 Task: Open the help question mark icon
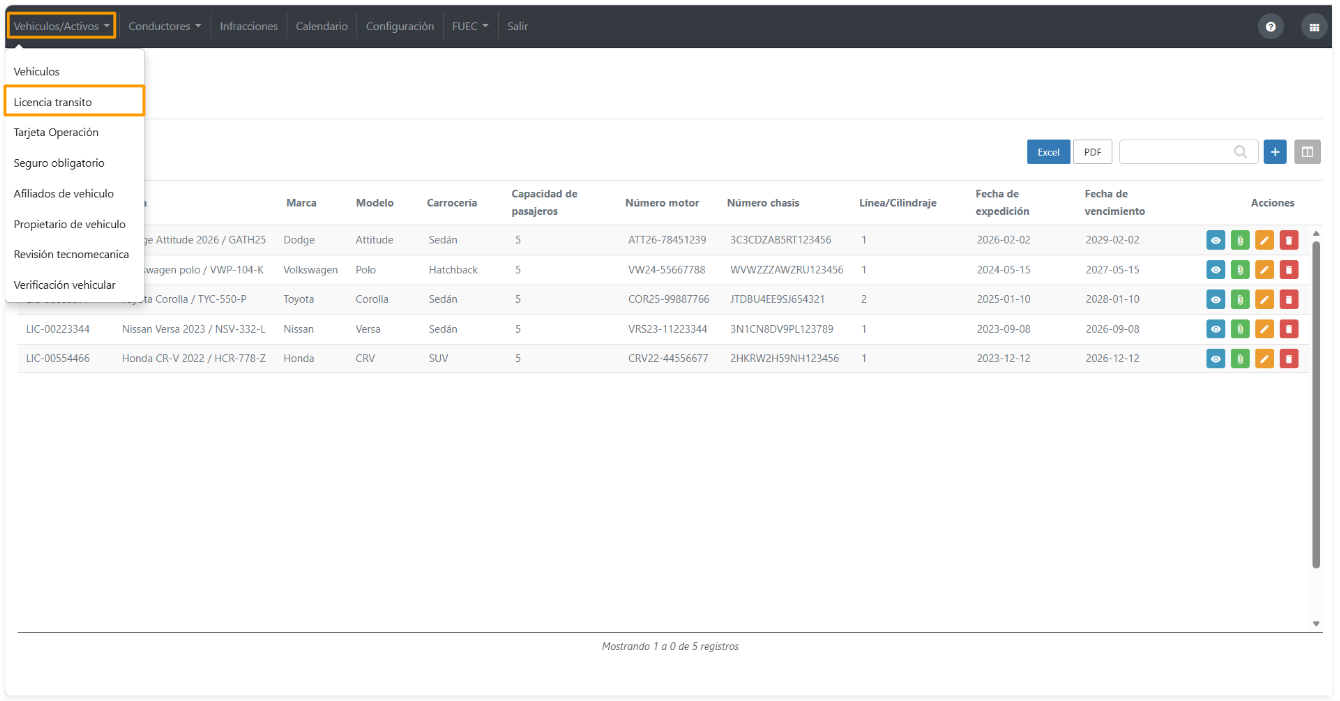click(x=1270, y=27)
